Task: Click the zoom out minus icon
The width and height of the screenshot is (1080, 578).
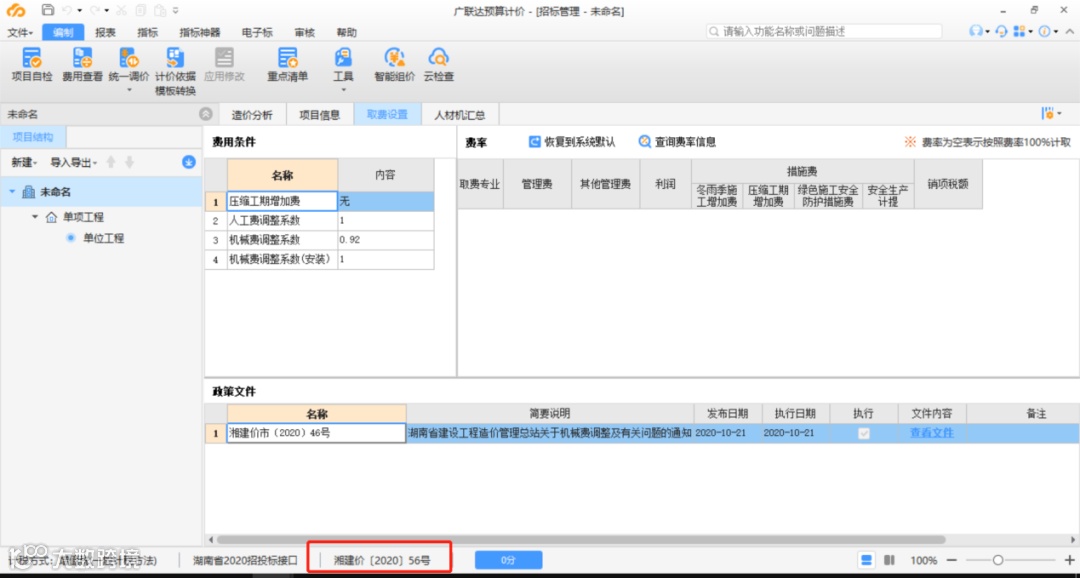Action: [951, 560]
